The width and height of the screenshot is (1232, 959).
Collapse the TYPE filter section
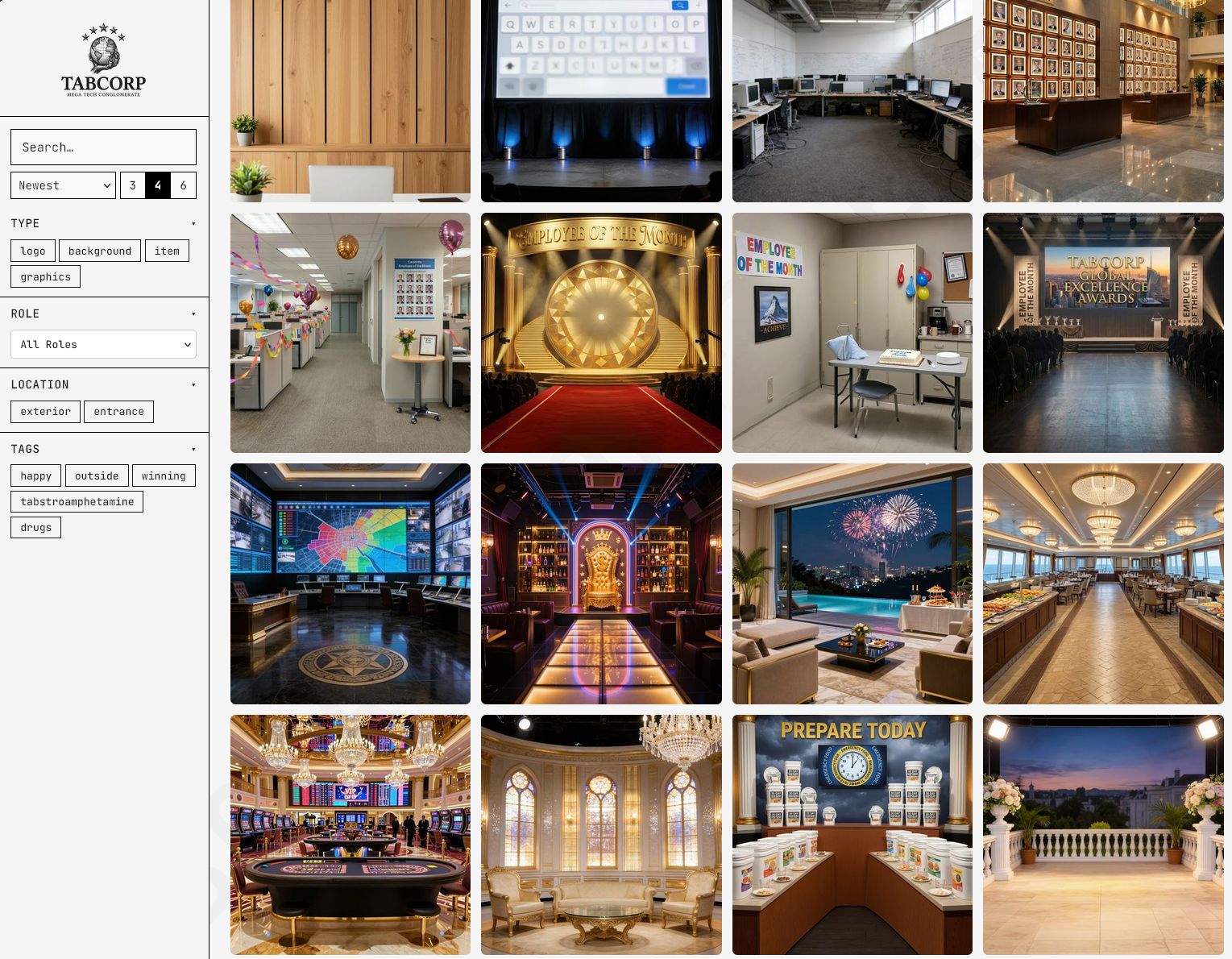point(193,223)
